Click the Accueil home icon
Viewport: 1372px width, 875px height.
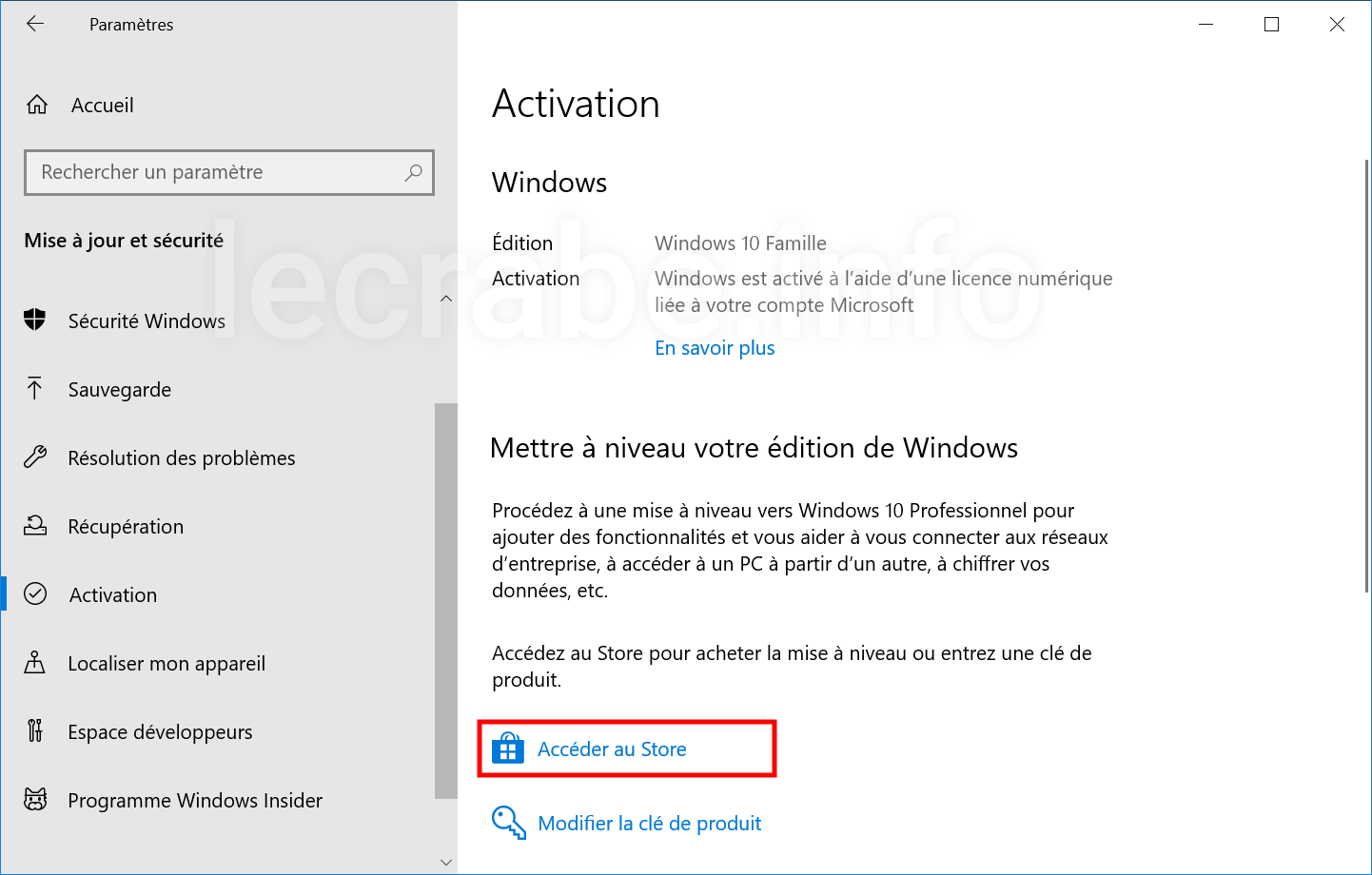(37, 105)
